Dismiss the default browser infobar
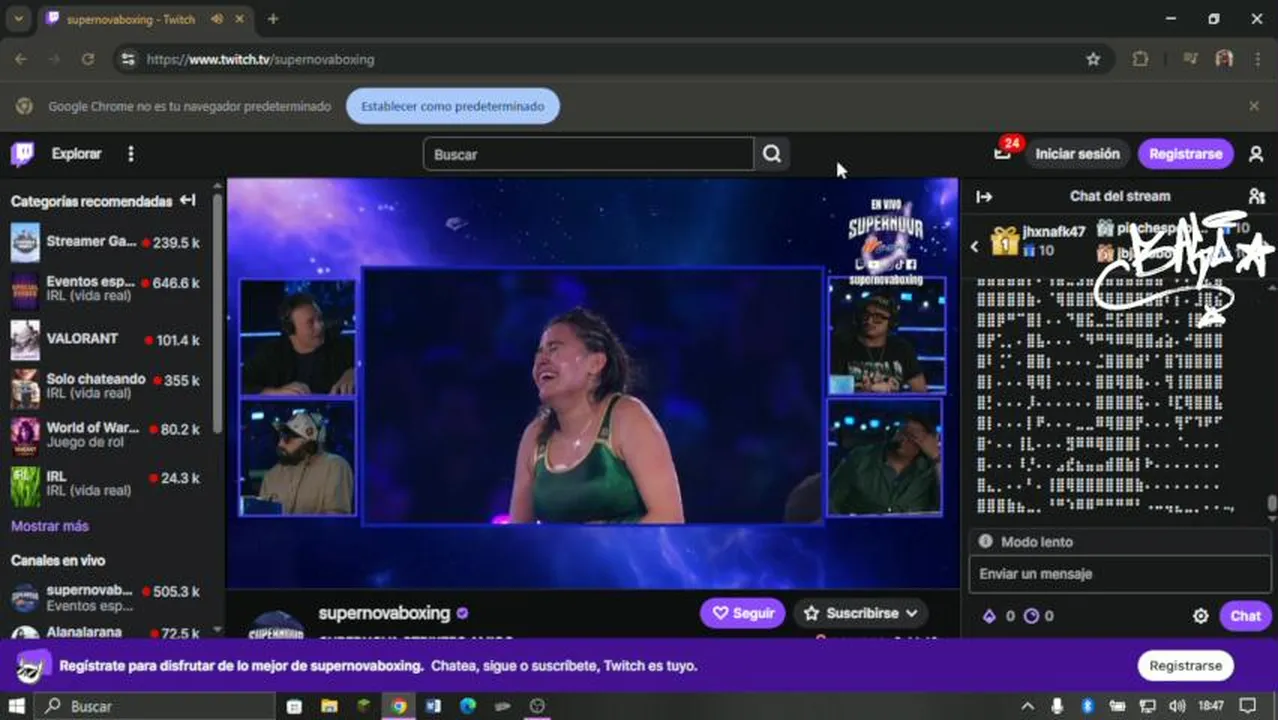Viewport: 1278px width, 720px height. (x=1254, y=106)
